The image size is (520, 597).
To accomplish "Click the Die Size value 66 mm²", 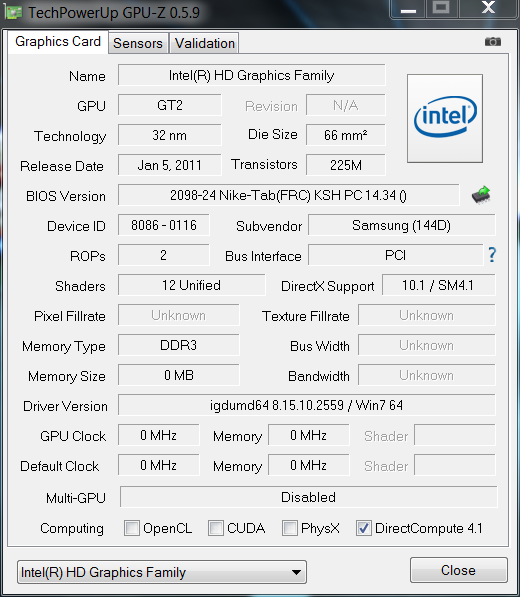I will (346, 135).
